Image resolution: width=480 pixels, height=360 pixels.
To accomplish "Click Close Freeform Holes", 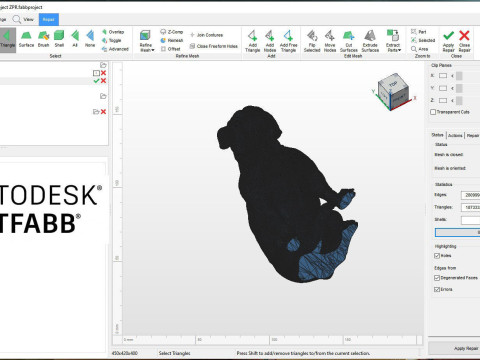I will tap(214, 46).
